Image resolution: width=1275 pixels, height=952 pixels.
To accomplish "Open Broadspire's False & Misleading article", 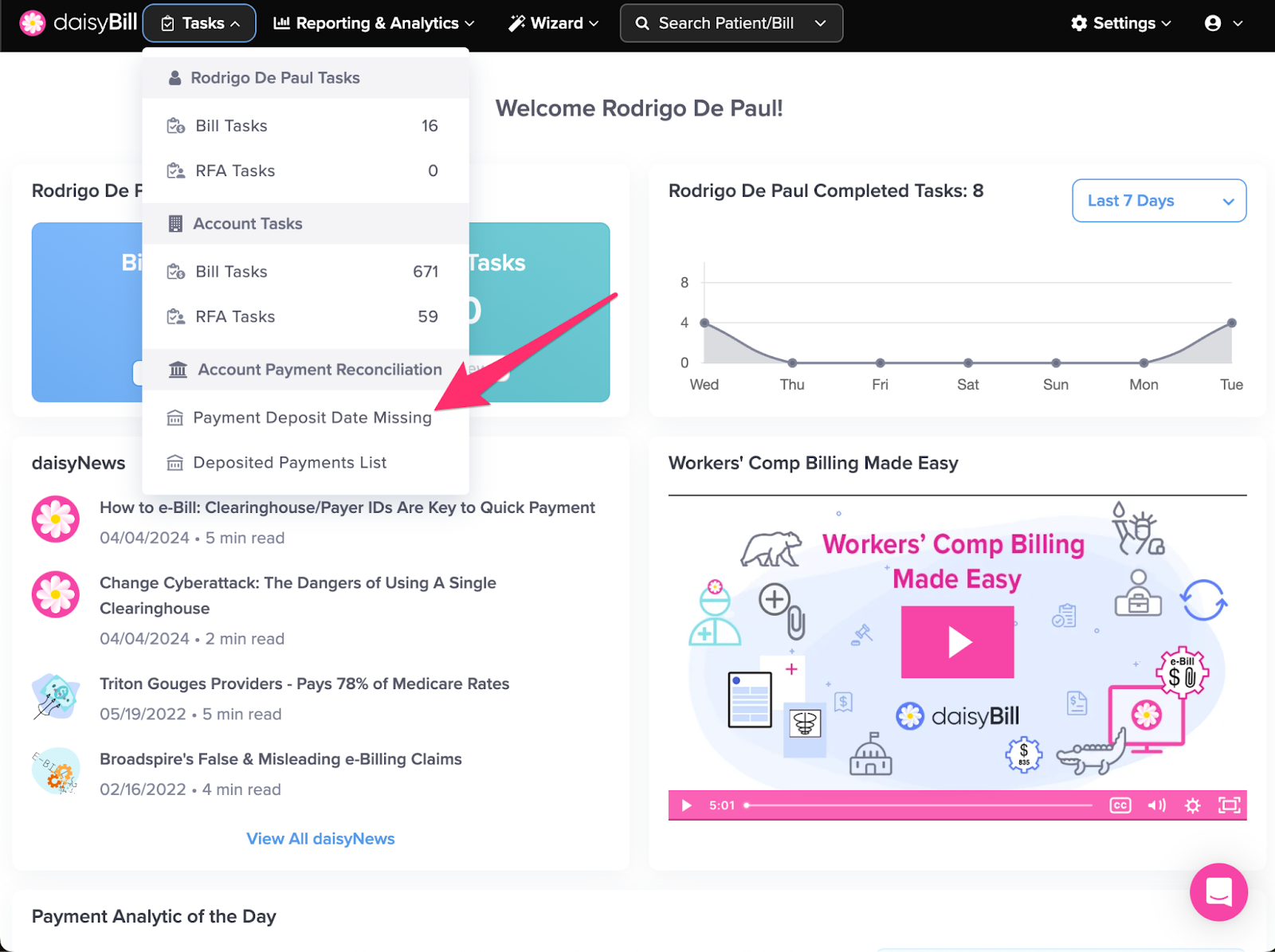I will coord(280,759).
